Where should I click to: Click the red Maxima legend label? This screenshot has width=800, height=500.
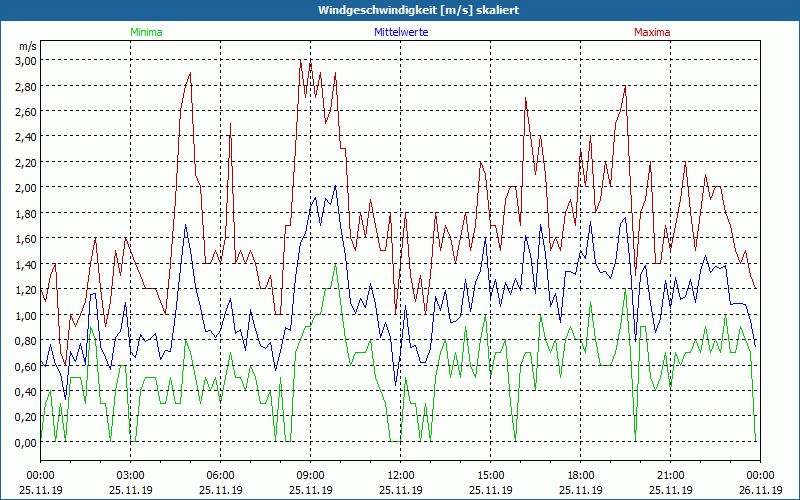(x=652, y=32)
